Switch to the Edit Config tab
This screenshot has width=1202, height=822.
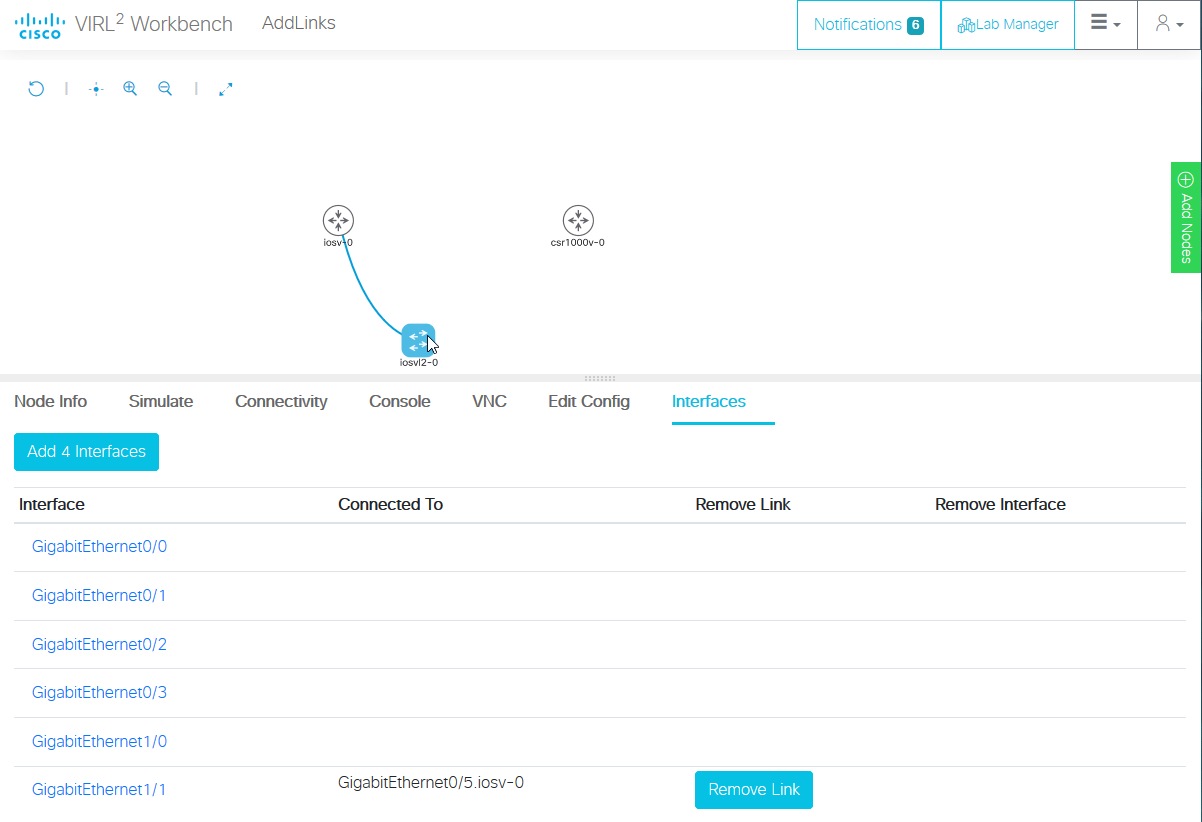pos(588,401)
